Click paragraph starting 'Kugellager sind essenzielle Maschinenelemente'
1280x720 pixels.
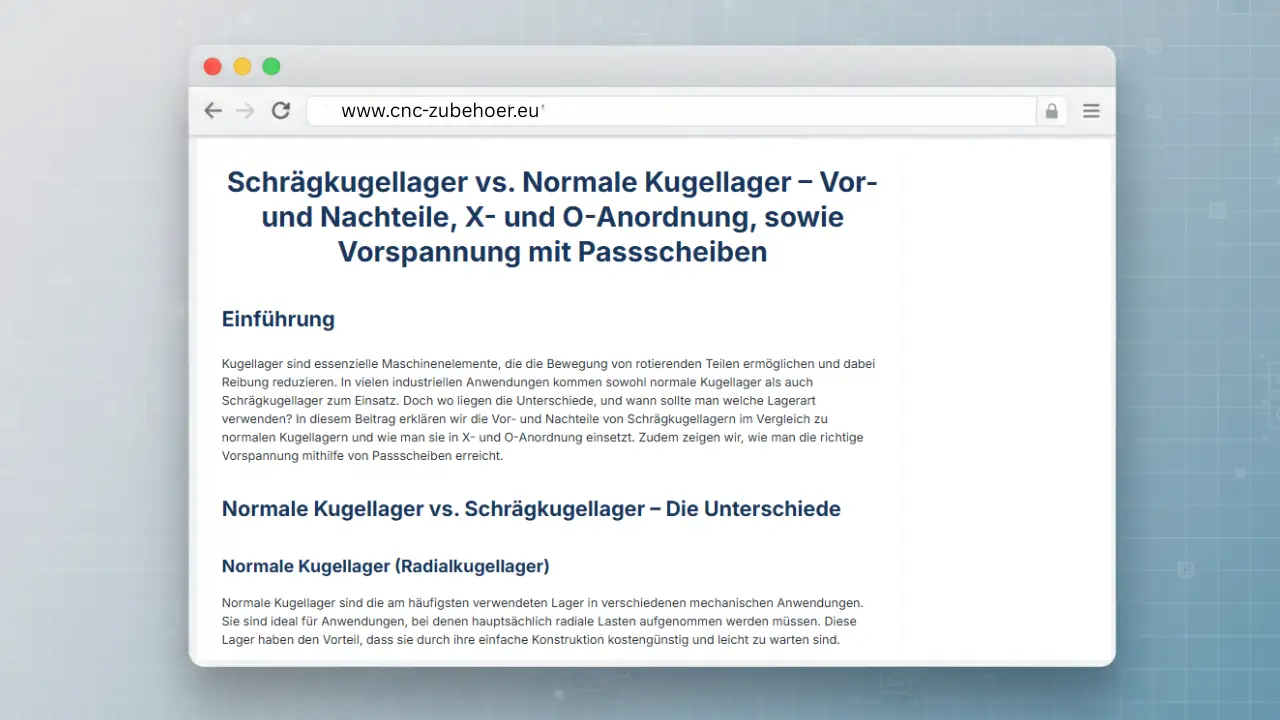tap(548, 410)
